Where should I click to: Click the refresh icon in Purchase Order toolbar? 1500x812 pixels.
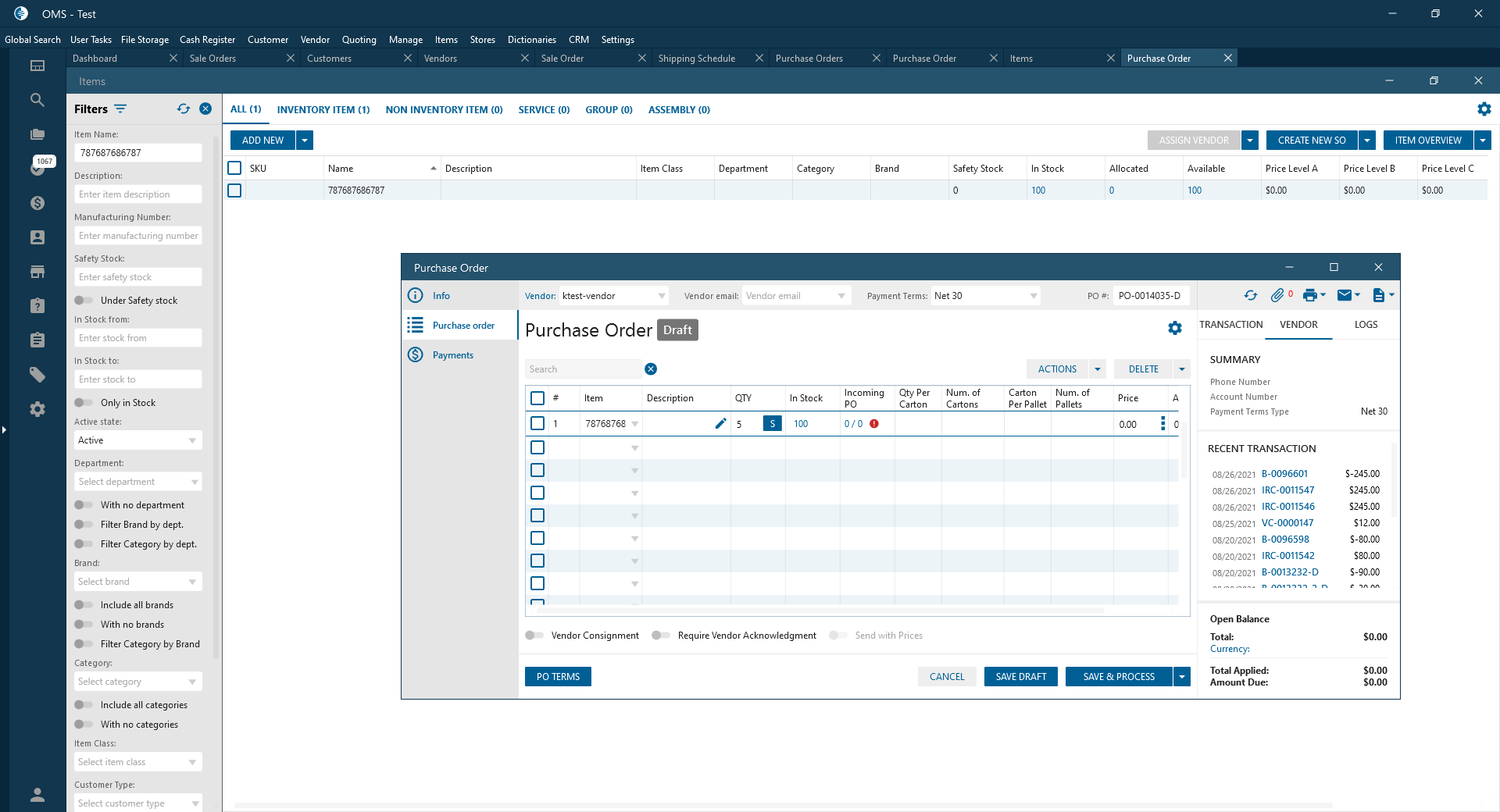1251,295
